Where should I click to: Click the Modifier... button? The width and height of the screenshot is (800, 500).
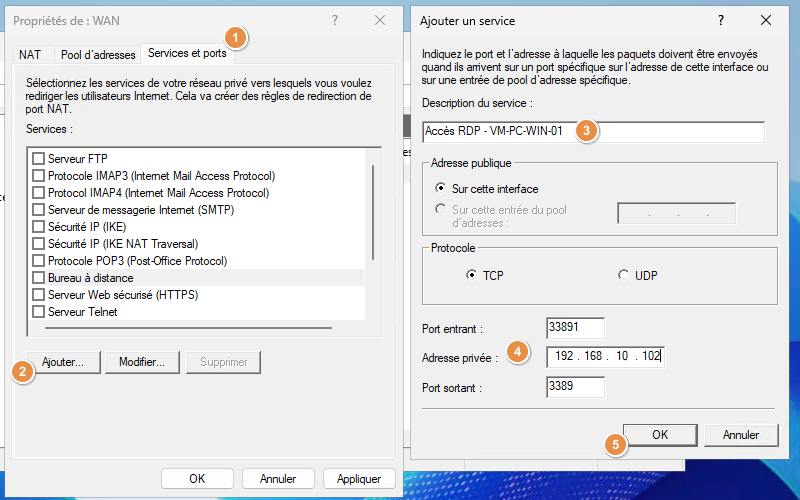(142, 362)
